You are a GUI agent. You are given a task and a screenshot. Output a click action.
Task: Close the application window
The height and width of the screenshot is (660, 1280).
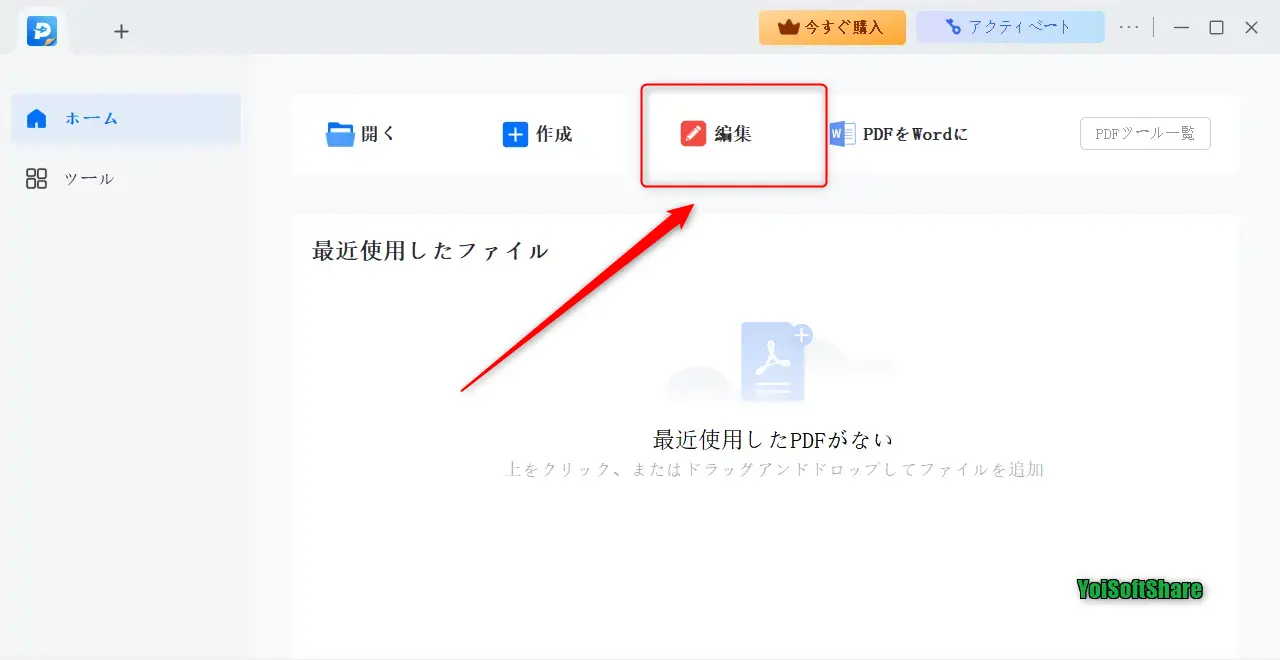1251,27
